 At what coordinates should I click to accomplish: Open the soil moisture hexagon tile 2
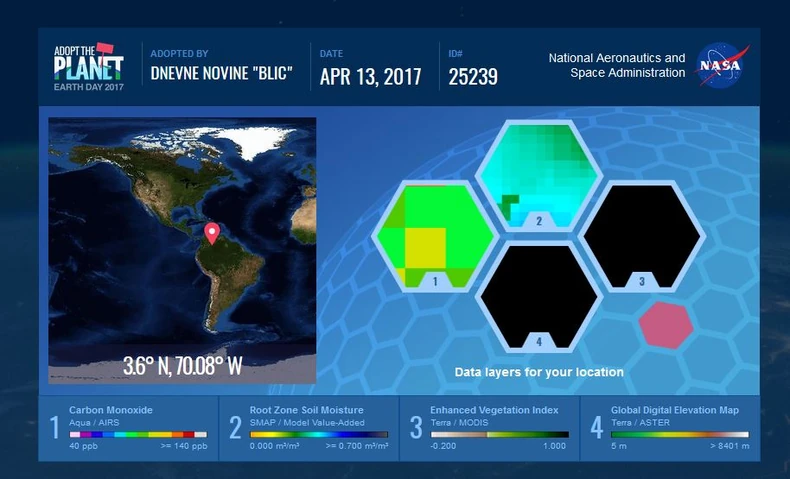click(x=539, y=176)
